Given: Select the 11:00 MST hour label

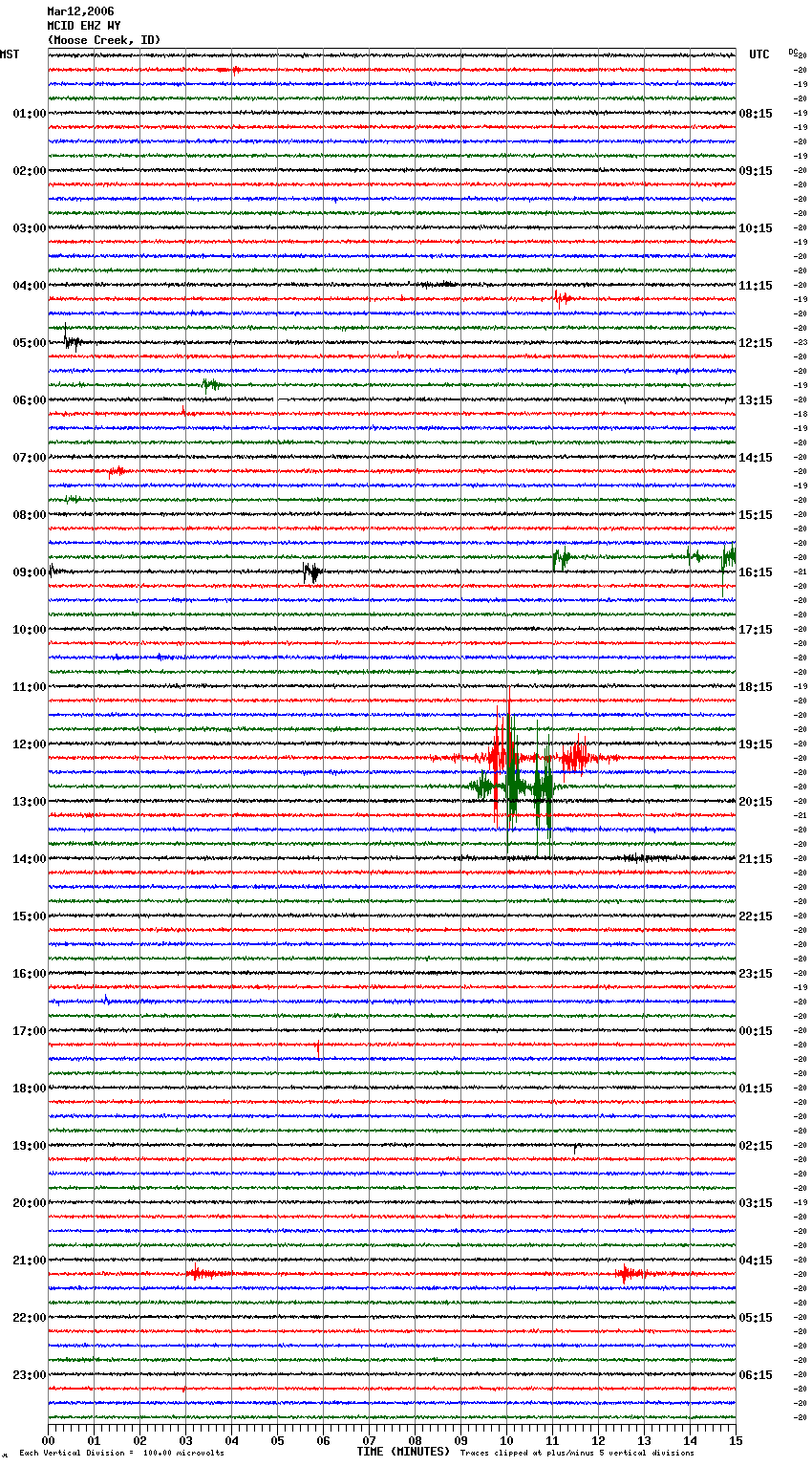Looking at the screenshot, I should point(30,687).
